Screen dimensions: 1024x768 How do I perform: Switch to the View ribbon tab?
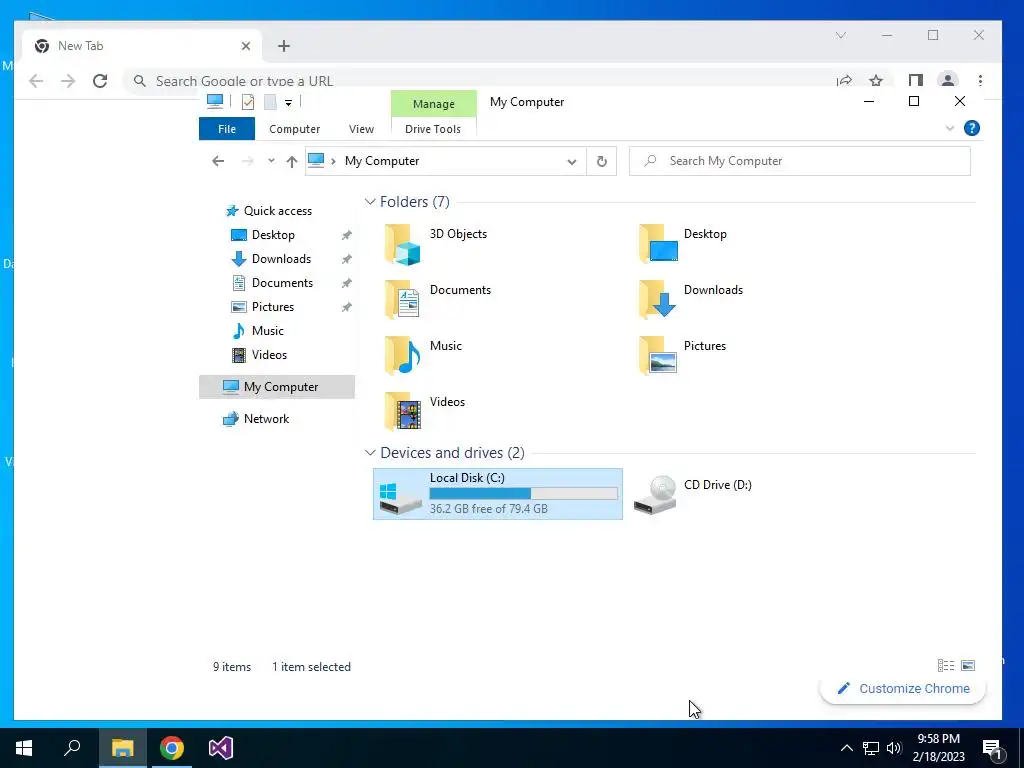coord(361,129)
